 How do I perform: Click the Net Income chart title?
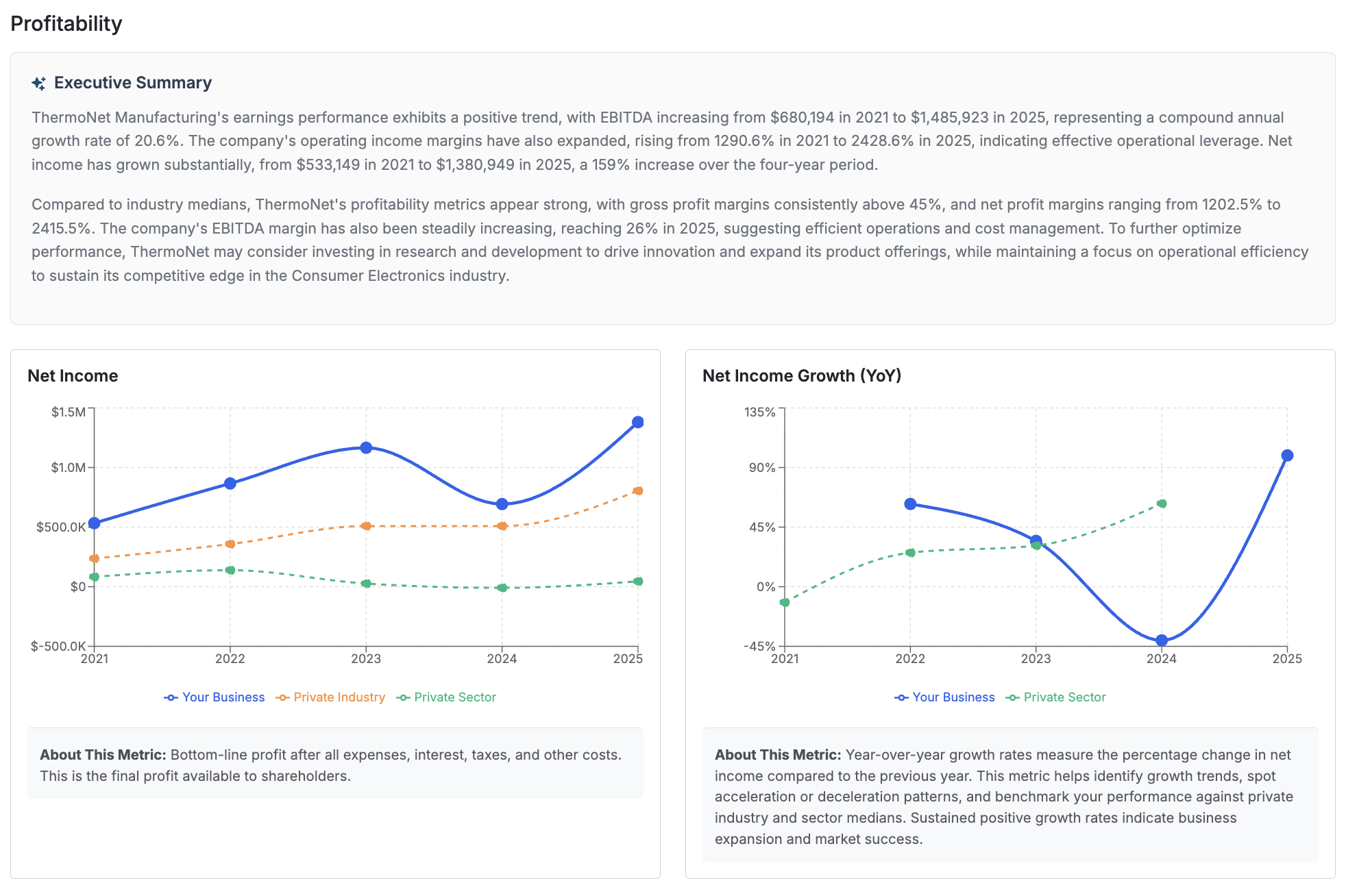72,375
